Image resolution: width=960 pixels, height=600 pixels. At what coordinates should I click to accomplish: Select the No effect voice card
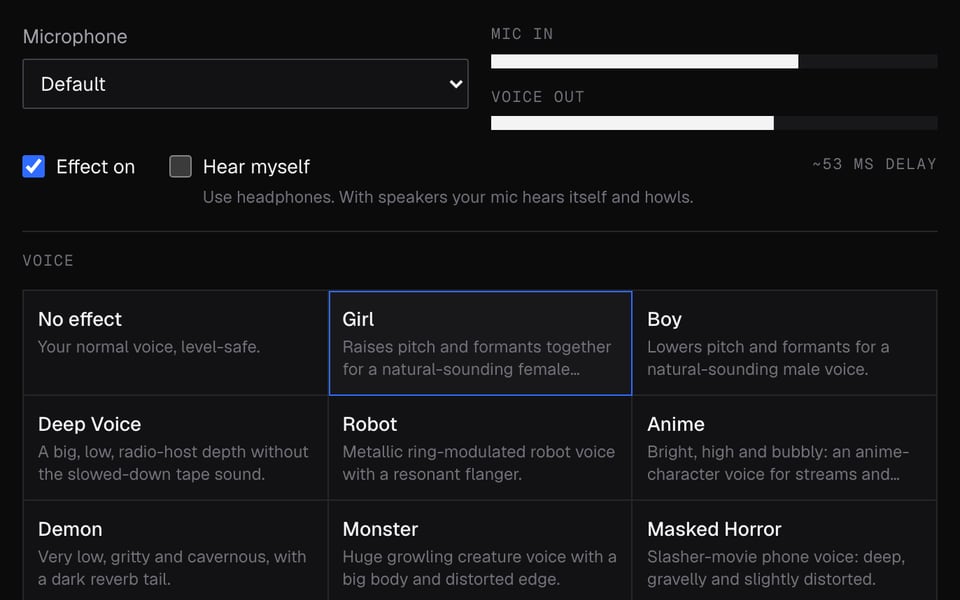[176, 343]
